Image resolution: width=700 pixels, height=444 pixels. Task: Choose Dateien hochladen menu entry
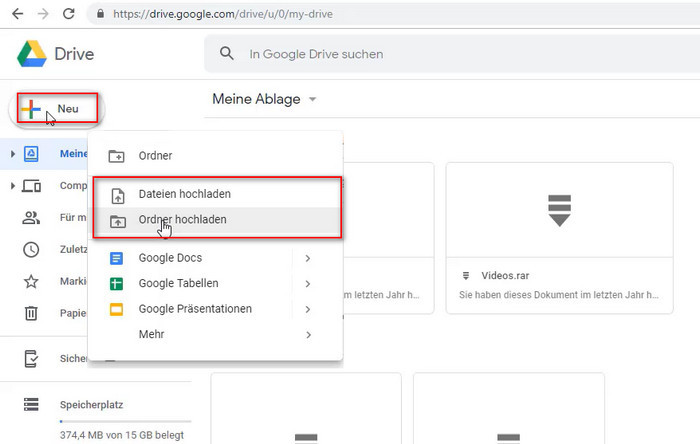pyautogui.click(x=215, y=194)
